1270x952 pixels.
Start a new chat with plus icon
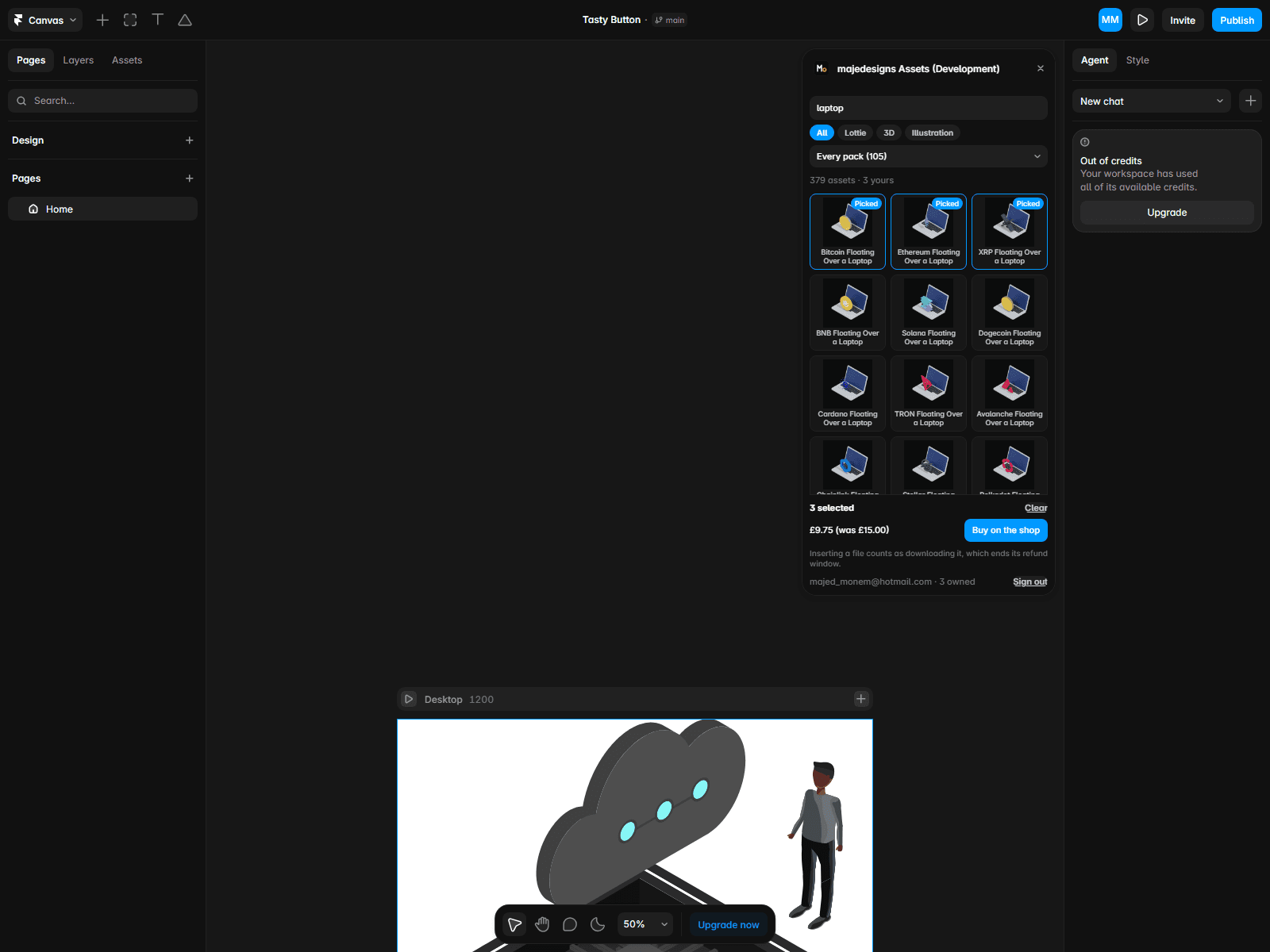tap(1251, 101)
